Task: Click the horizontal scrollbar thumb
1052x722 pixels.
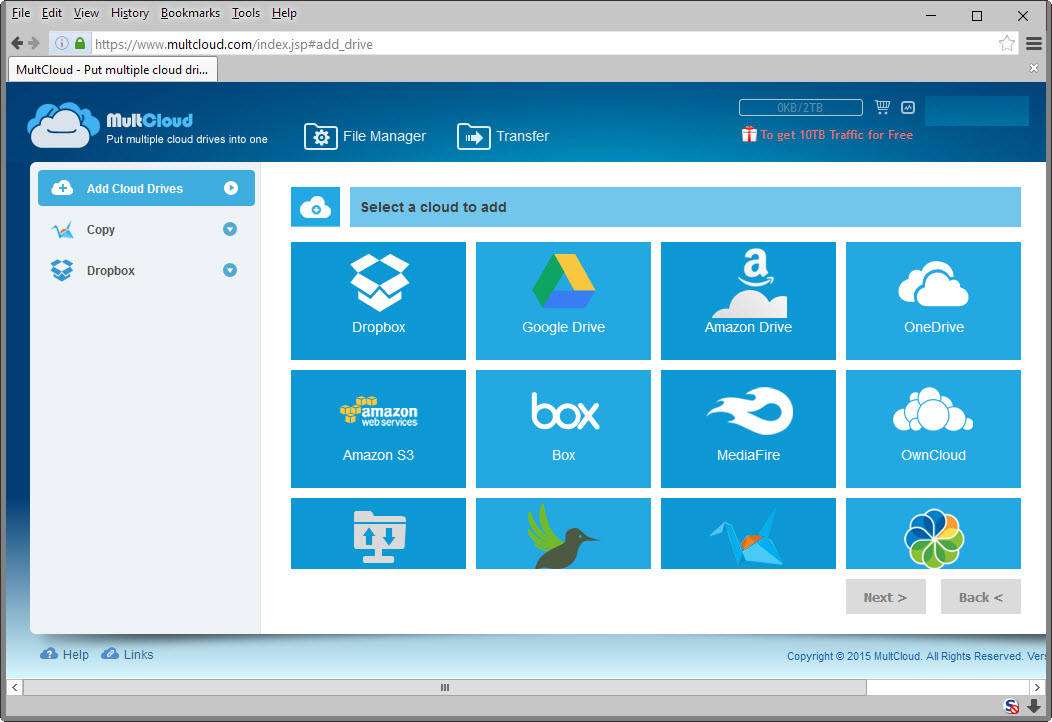Action: pyautogui.click(x=445, y=687)
